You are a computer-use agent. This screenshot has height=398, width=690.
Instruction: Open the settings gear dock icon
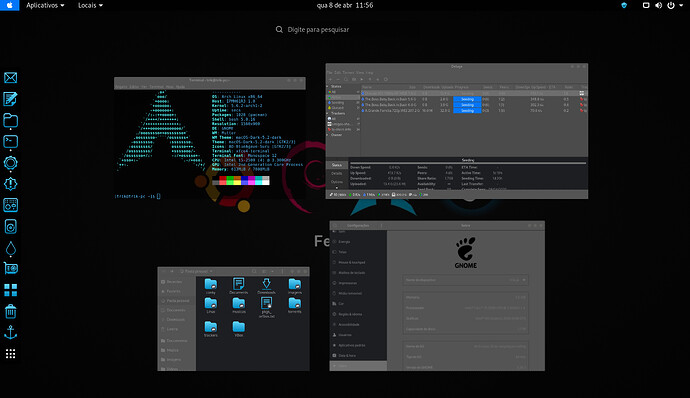click(x=11, y=163)
